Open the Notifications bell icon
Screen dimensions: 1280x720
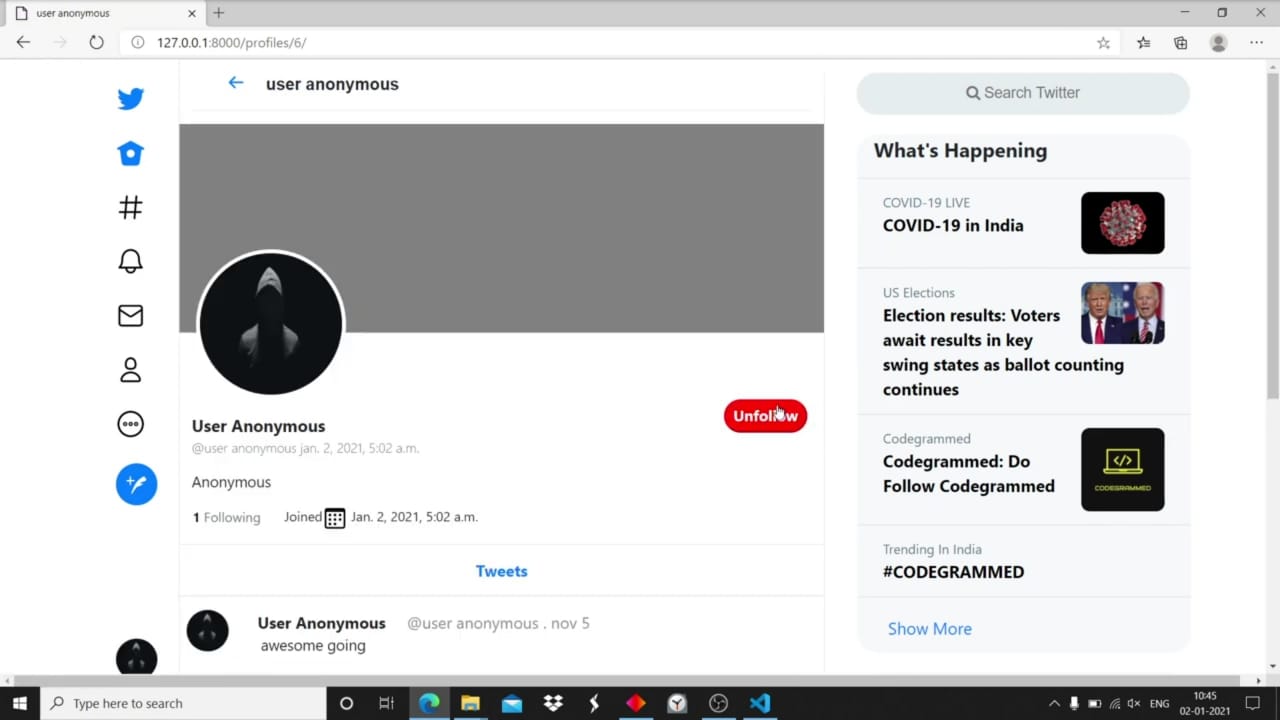pyautogui.click(x=130, y=261)
